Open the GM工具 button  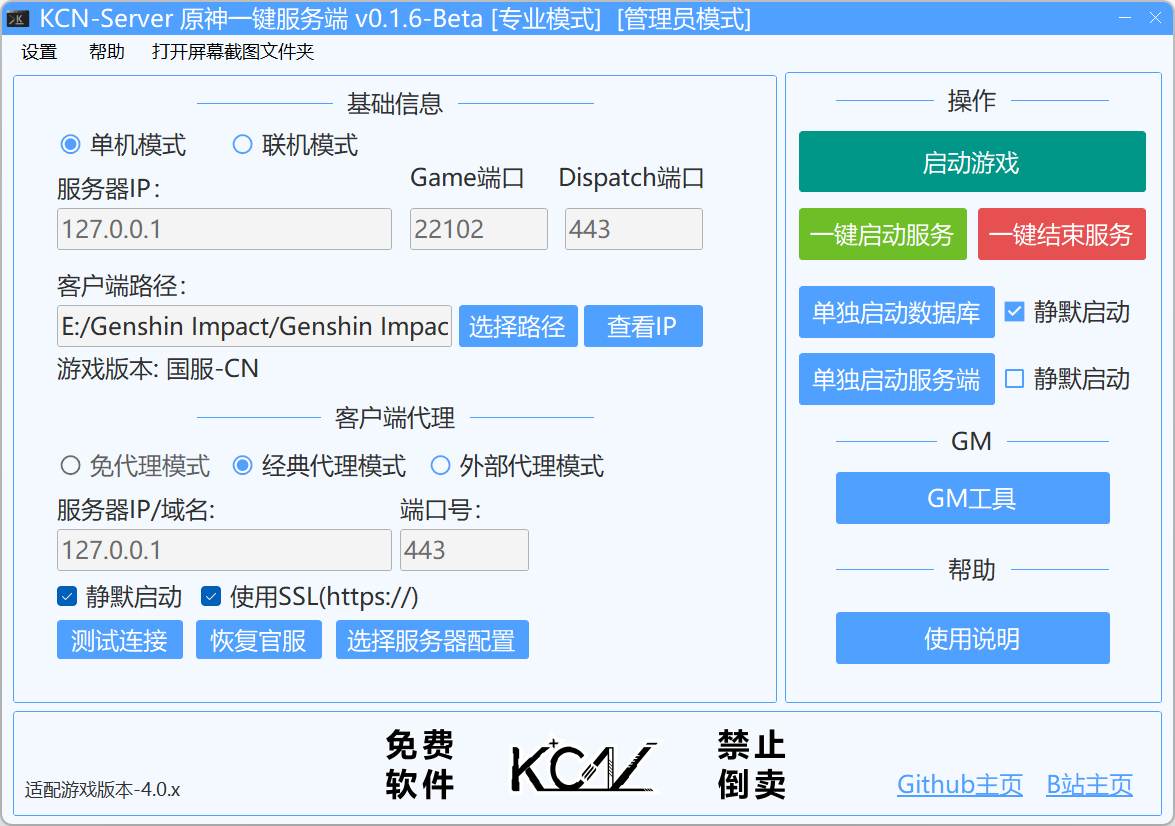[x=973, y=498]
